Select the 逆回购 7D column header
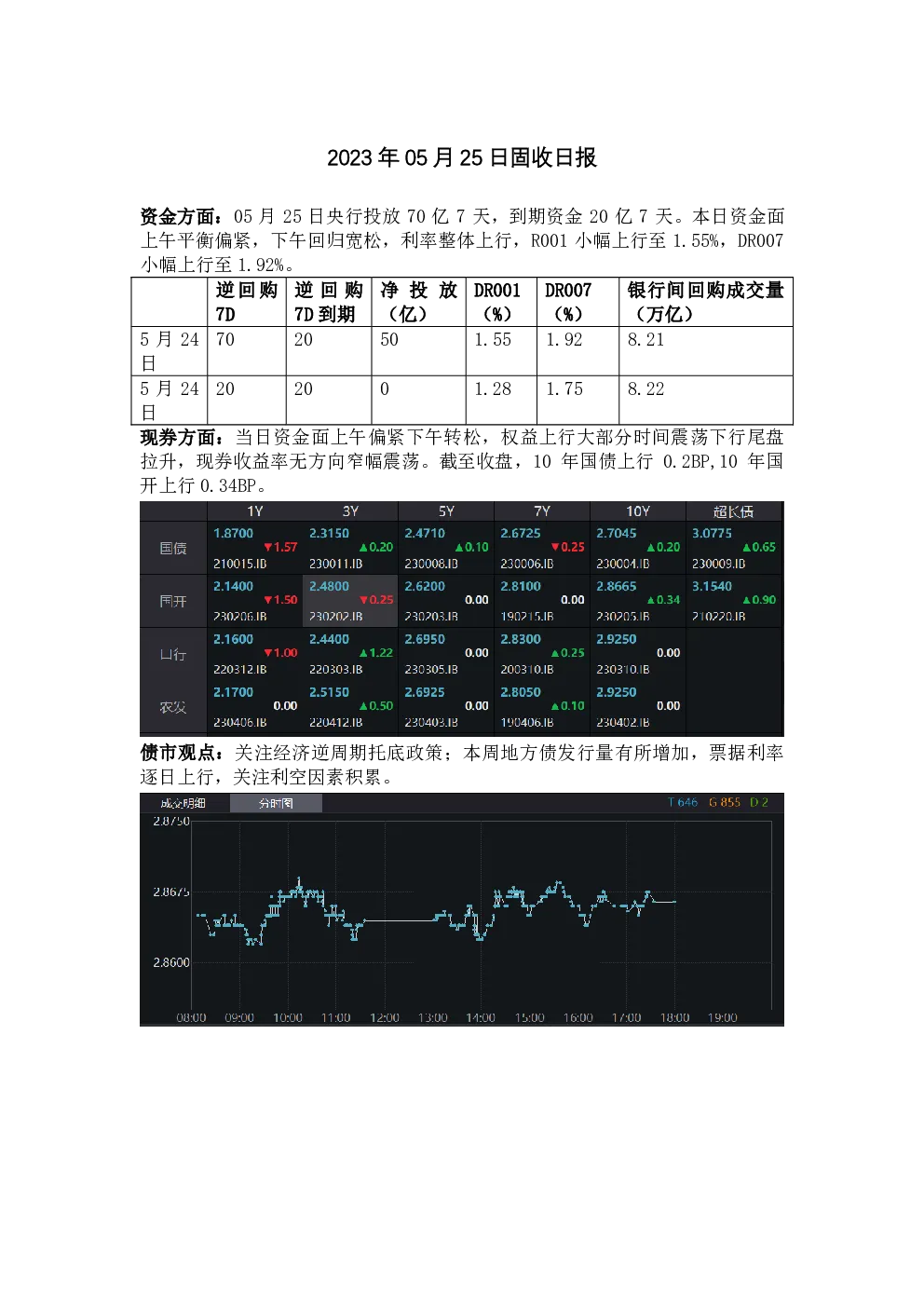 pos(247,302)
